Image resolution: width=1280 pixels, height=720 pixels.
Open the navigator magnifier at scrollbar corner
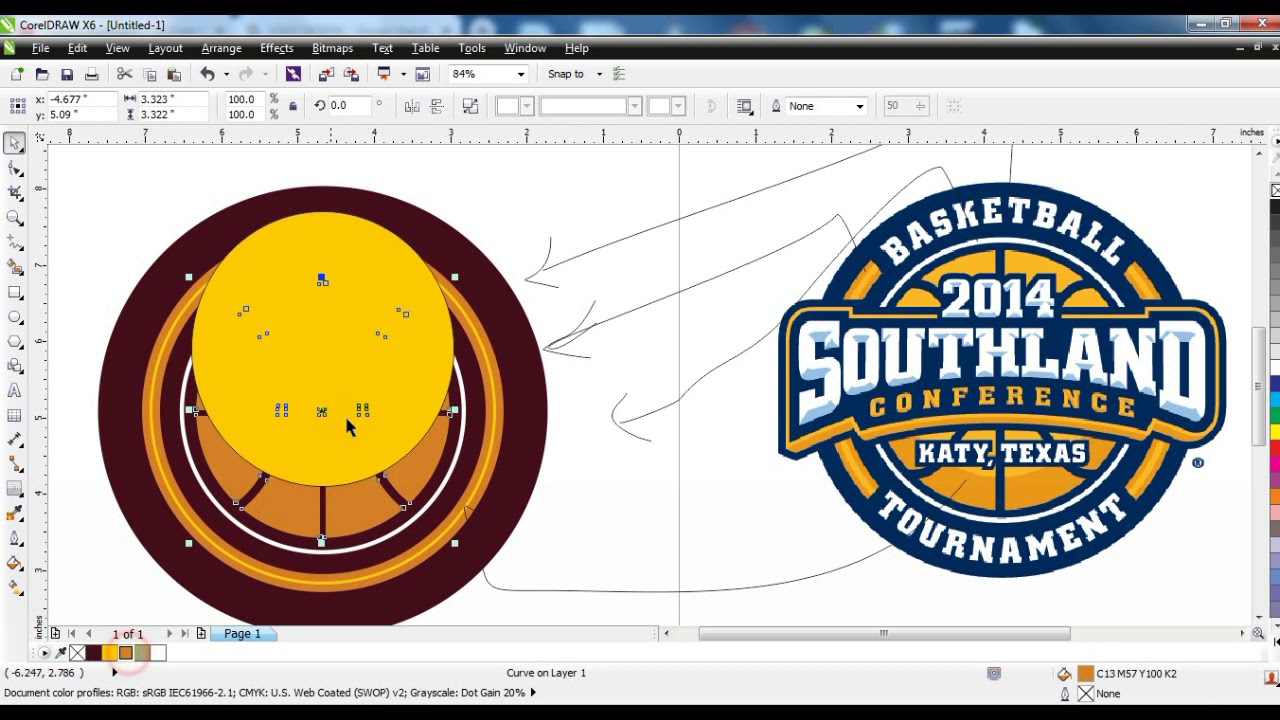click(x=1258, y=633)
